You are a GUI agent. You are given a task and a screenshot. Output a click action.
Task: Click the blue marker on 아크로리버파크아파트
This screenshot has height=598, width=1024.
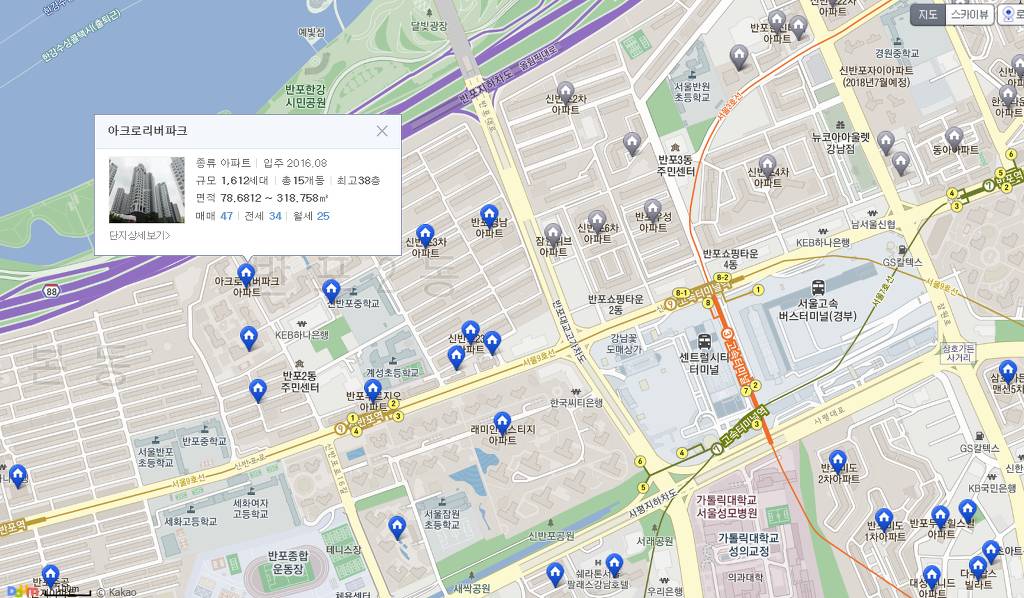(x=246, y=272)
